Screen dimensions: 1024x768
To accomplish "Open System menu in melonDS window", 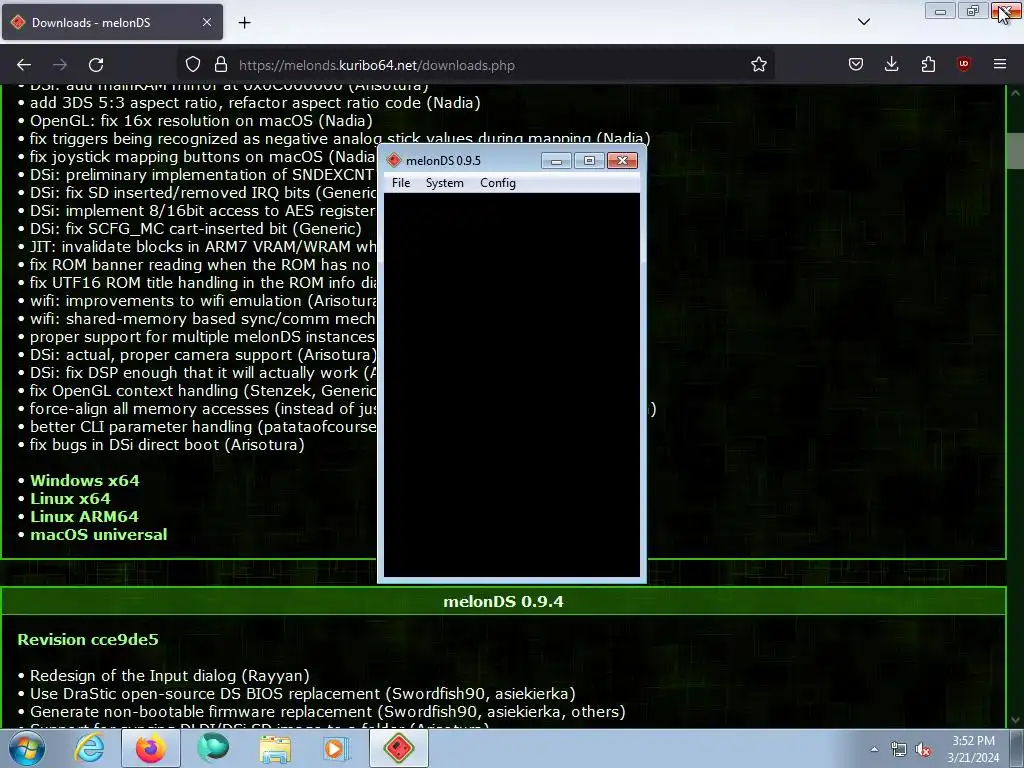I will pyautogui.click(x=445, y=183).
